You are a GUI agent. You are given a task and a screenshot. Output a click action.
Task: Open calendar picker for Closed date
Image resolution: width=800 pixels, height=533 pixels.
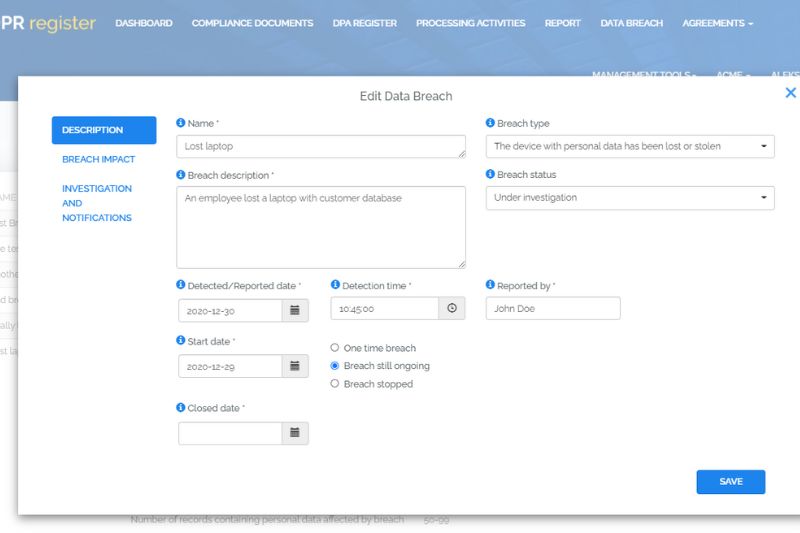295,433
